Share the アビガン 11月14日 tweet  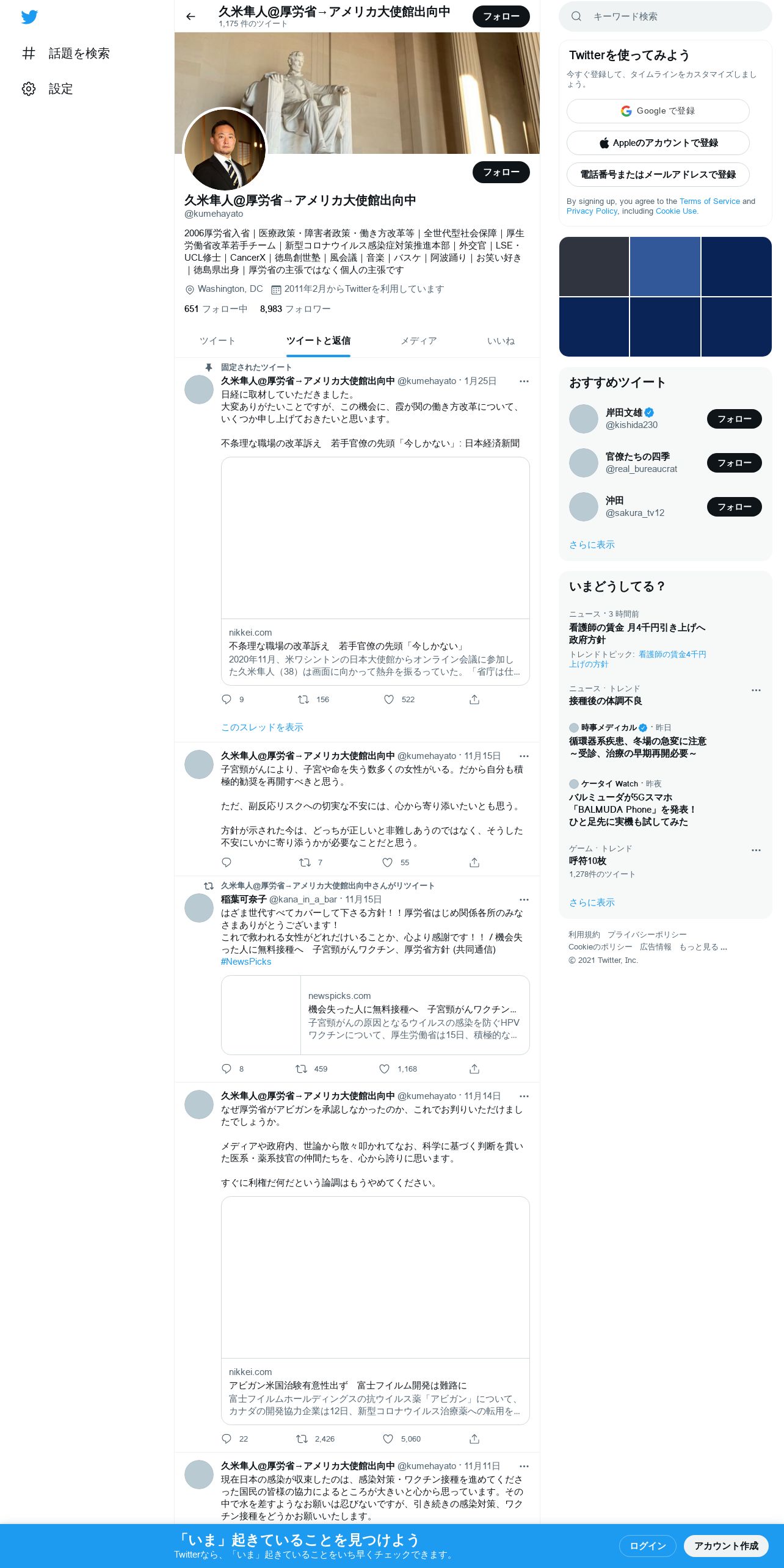point(474,1439)
